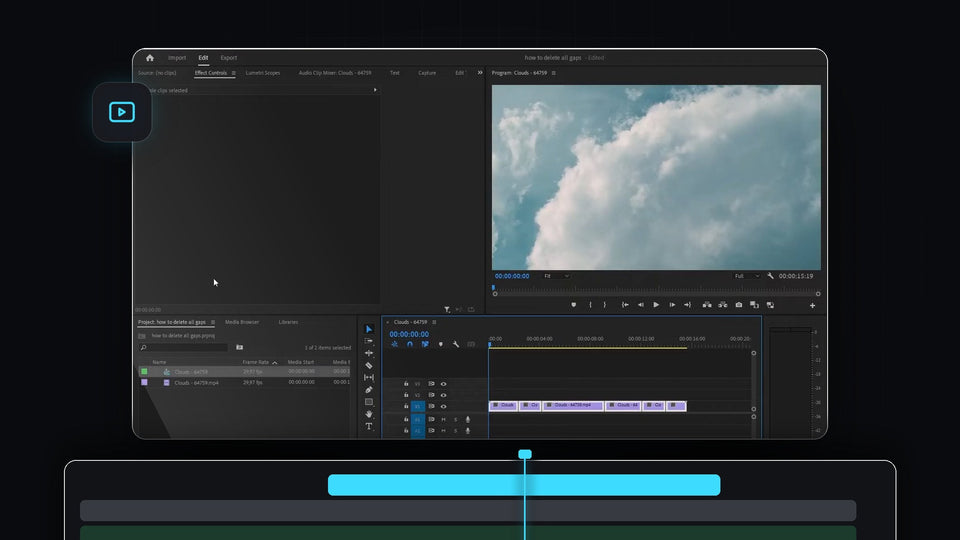Viewport: 960px width, 540px height.
Task: Select the Selection tool arrow
Action: [x=369, y=329]
